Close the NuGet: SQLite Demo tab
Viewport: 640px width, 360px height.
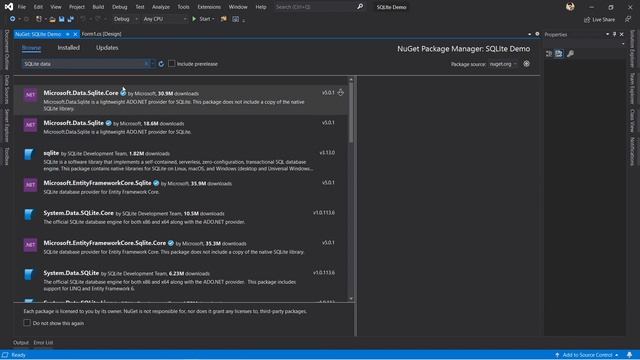75,34
